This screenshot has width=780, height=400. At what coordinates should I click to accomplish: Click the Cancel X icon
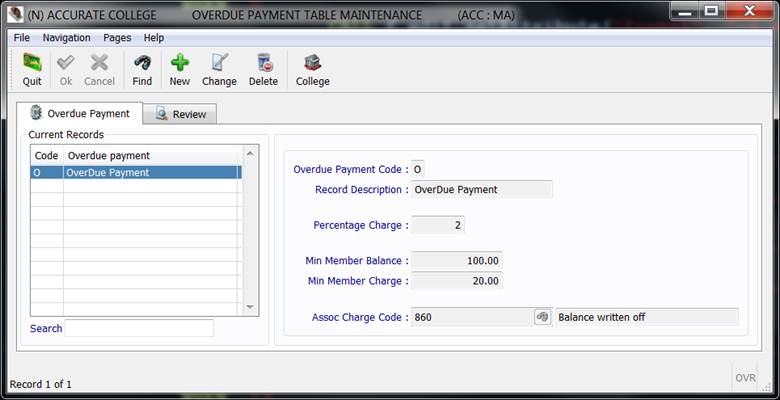[x=99, y=64]
